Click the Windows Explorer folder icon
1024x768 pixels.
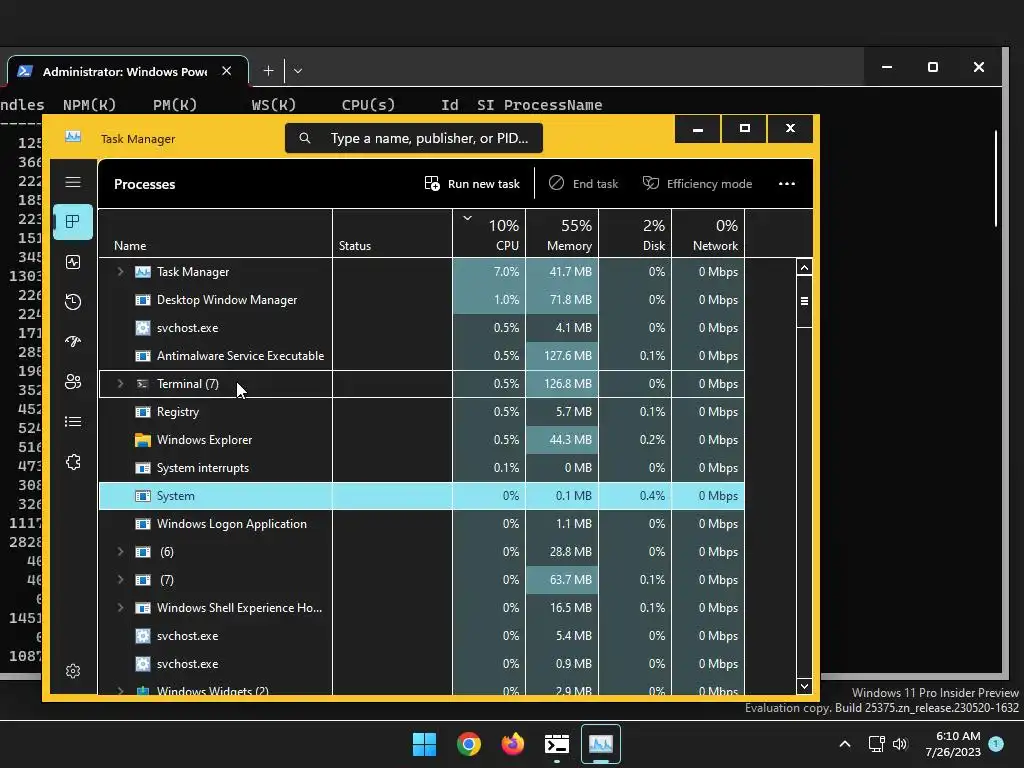(x=142, y=440)
